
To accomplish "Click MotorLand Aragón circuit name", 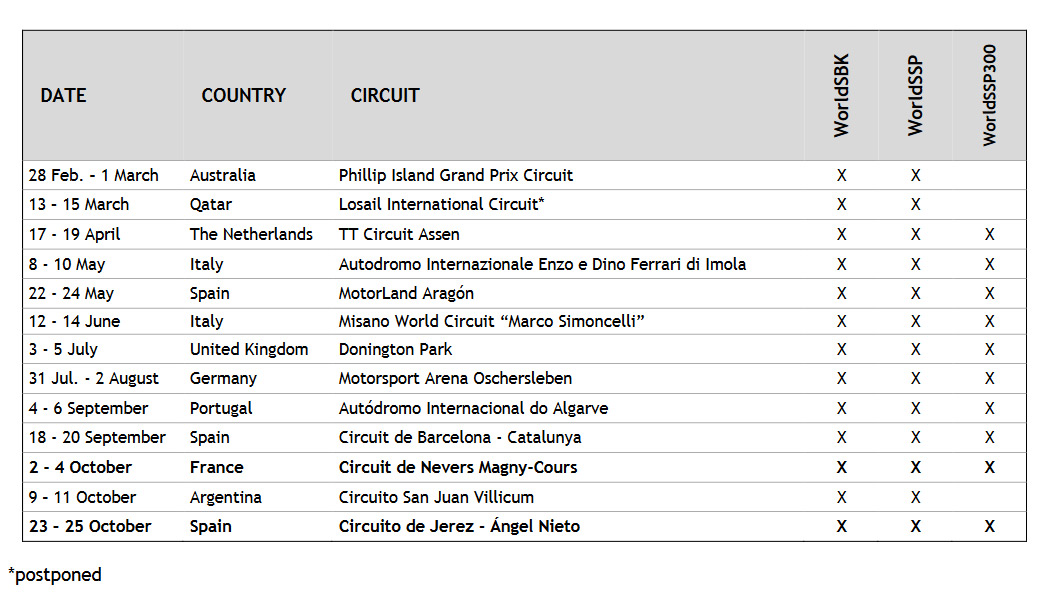I will (406, 293).
